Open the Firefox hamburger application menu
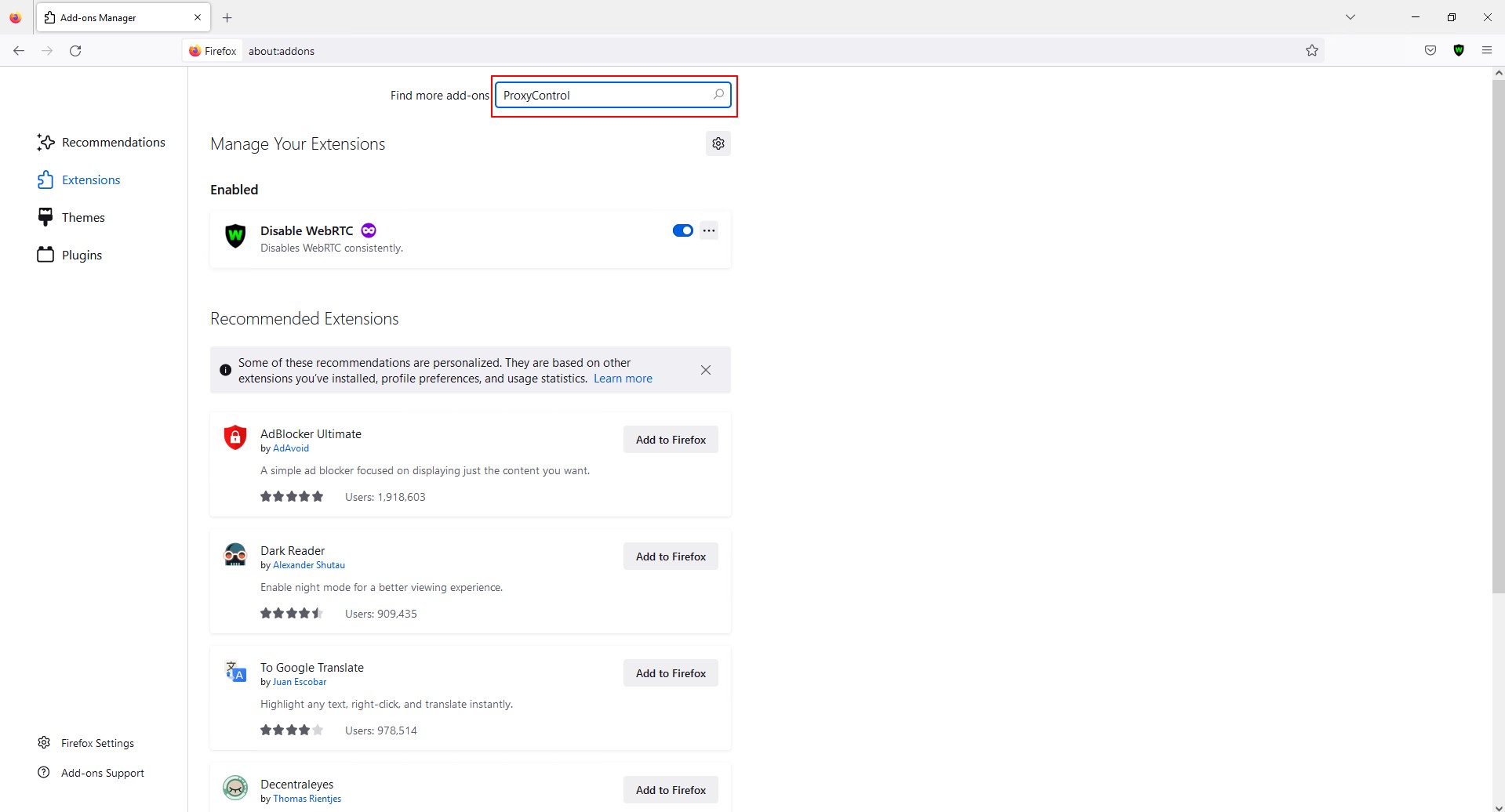The height and width of the screenshot is (812, 1505). click(x=1487, y=50)
